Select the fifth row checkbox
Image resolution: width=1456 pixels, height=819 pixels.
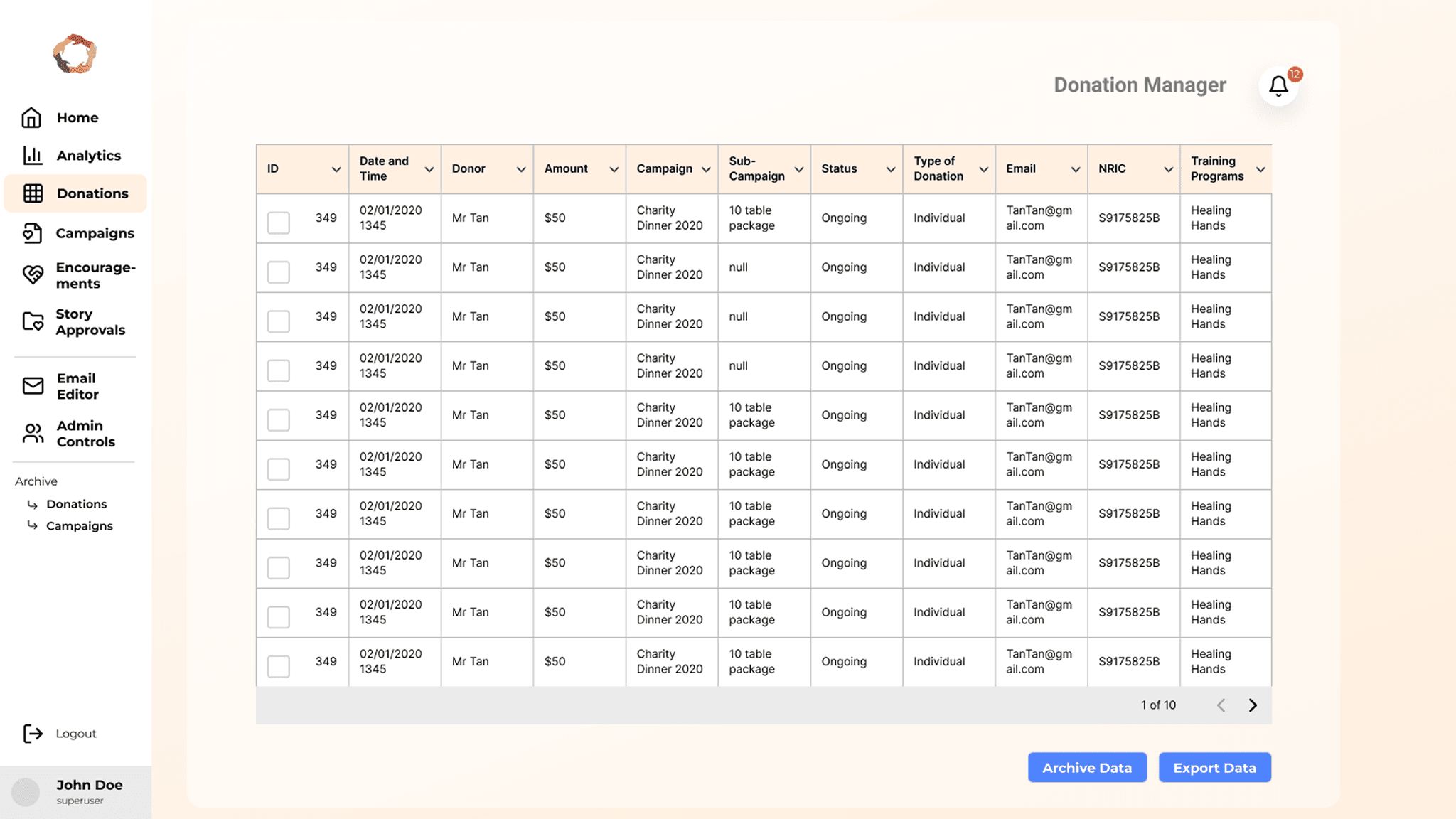(279, 419)
